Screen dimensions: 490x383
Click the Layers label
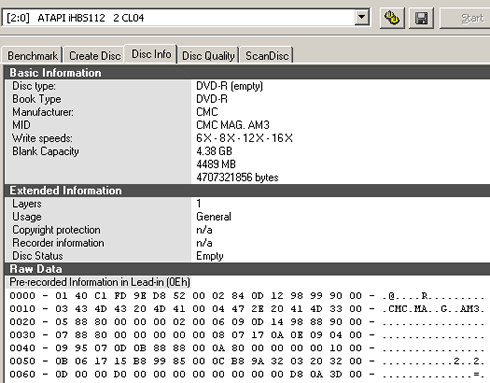coord(27,203)
